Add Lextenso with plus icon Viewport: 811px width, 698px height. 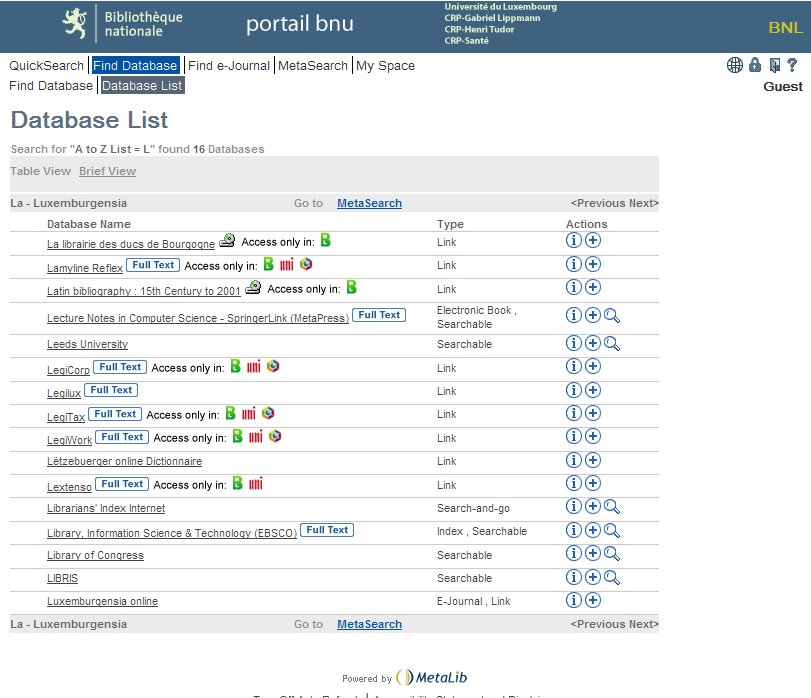(593, 483)
